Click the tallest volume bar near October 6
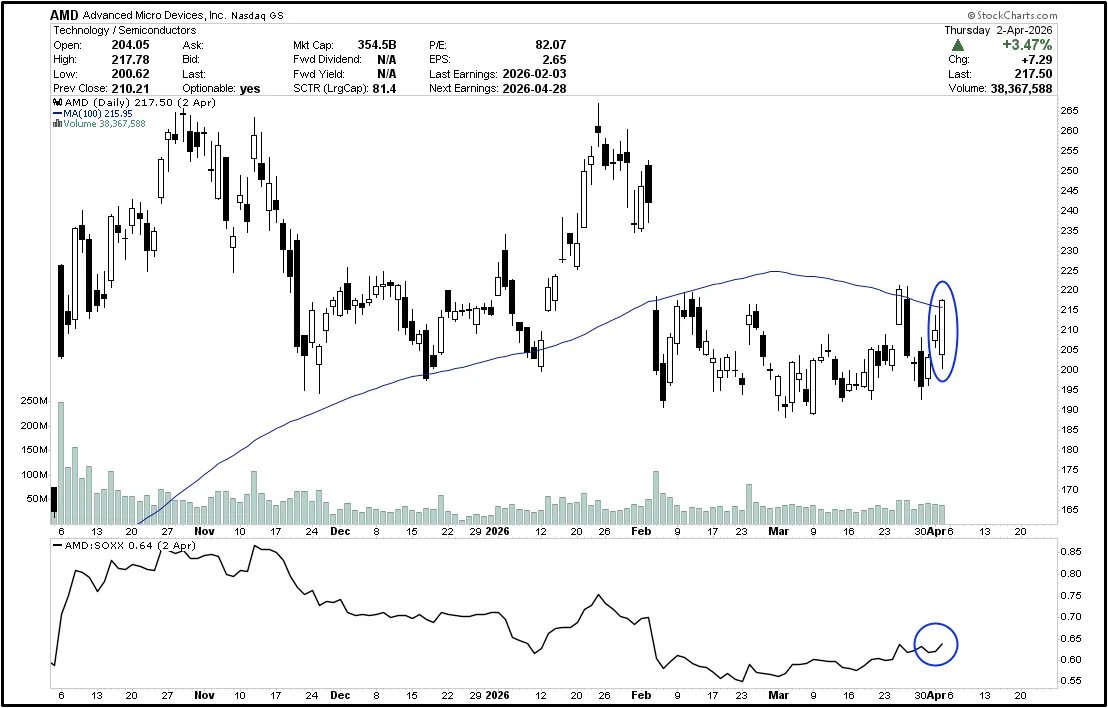The width and height of the screenshot is (1108, 708). (x=61, y=463)
